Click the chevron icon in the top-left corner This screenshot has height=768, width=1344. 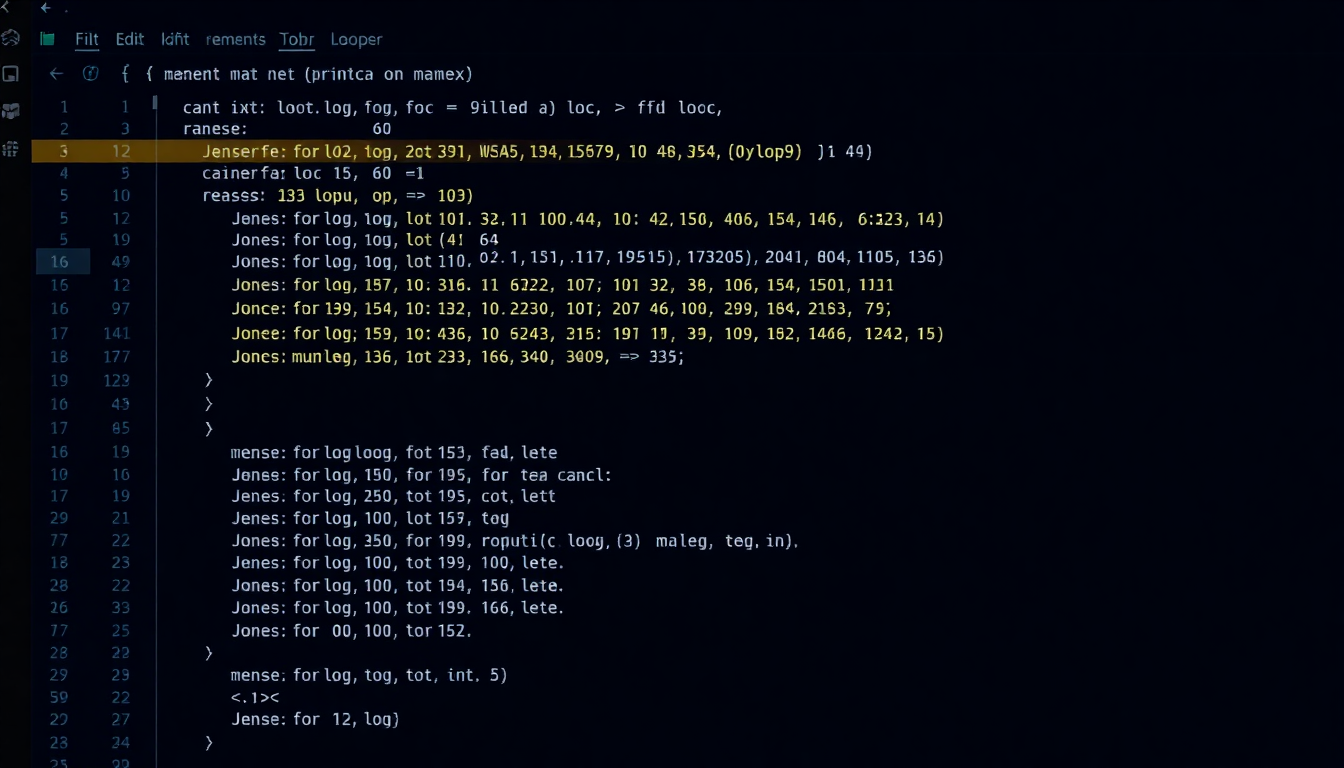[x=6, y=8]
